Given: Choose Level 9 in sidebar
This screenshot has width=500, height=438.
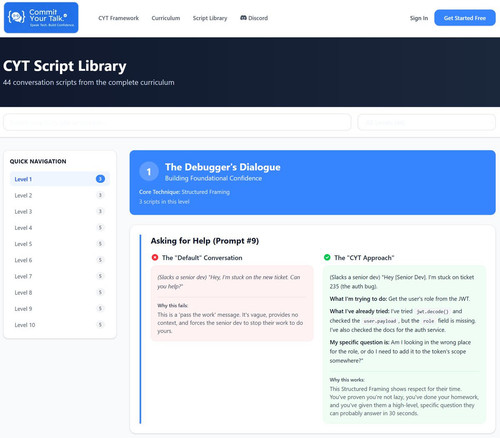Looking at the screenshot, I should [x=60, y=309].
